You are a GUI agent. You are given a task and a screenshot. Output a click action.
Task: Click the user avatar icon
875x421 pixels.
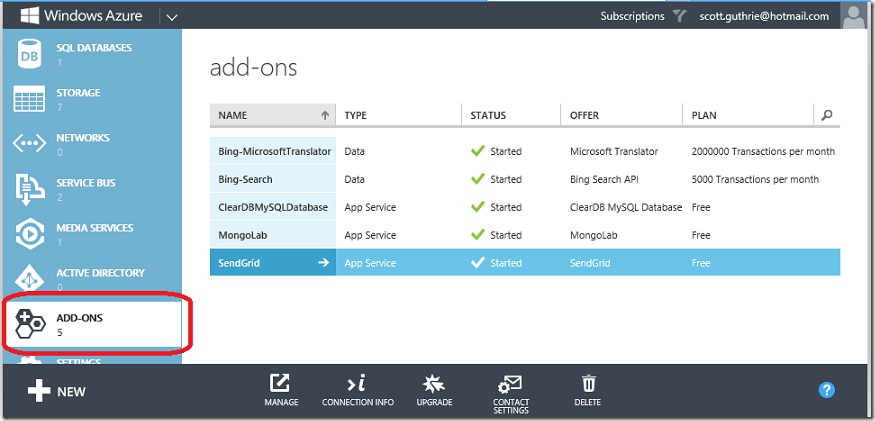[x=855, y=17]
